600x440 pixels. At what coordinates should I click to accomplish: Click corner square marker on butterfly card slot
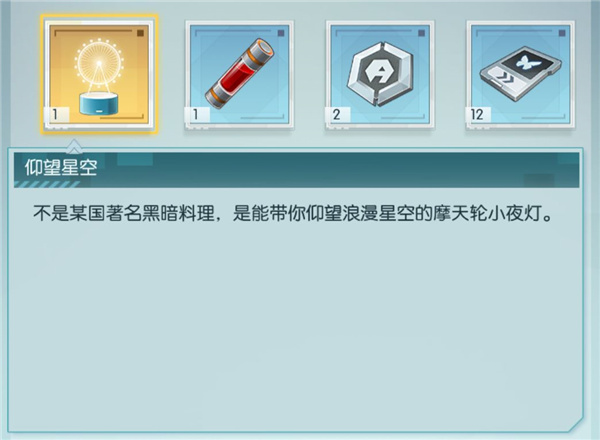[x=562, y=33]
